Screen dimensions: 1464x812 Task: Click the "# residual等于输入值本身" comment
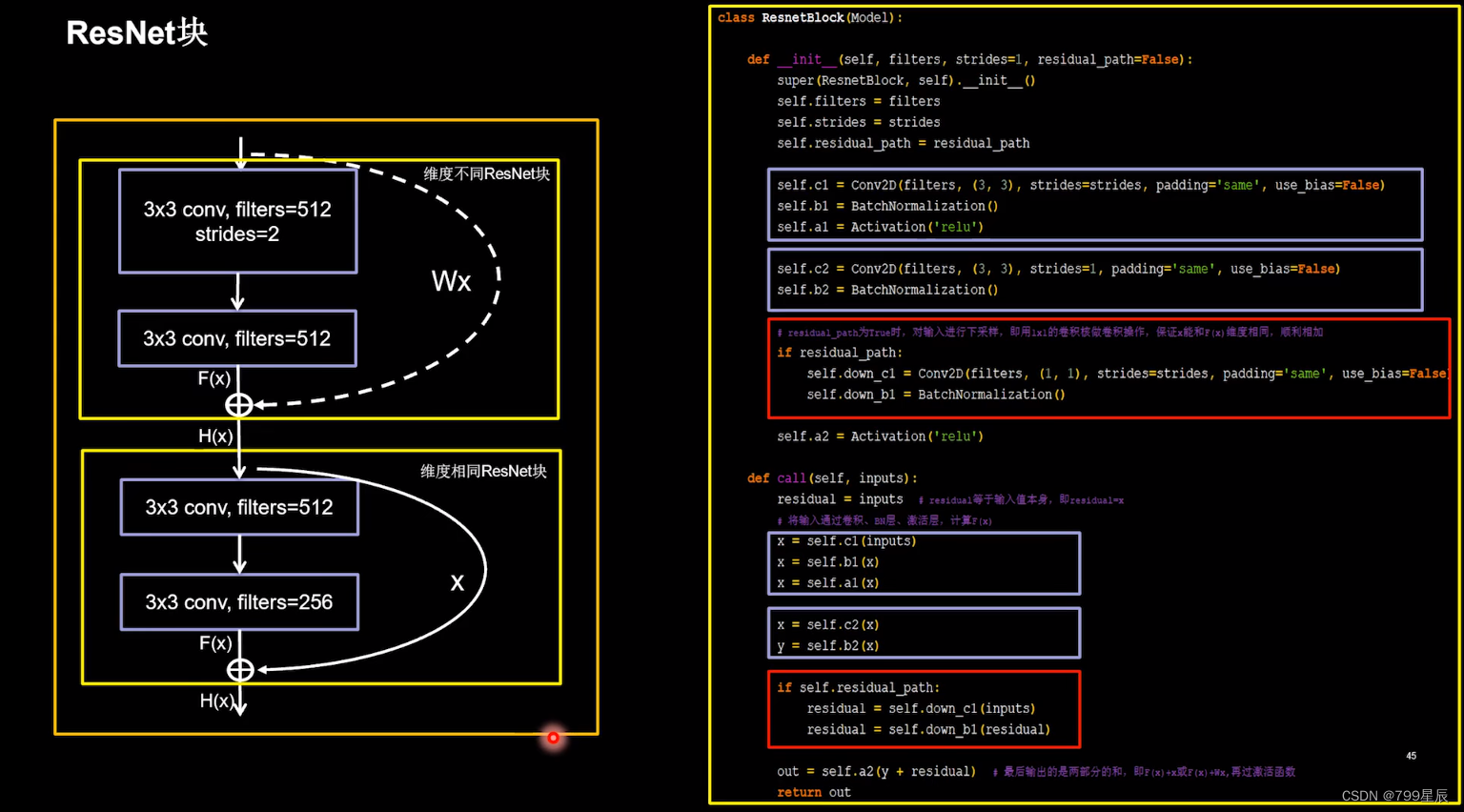coord(1021,499)
